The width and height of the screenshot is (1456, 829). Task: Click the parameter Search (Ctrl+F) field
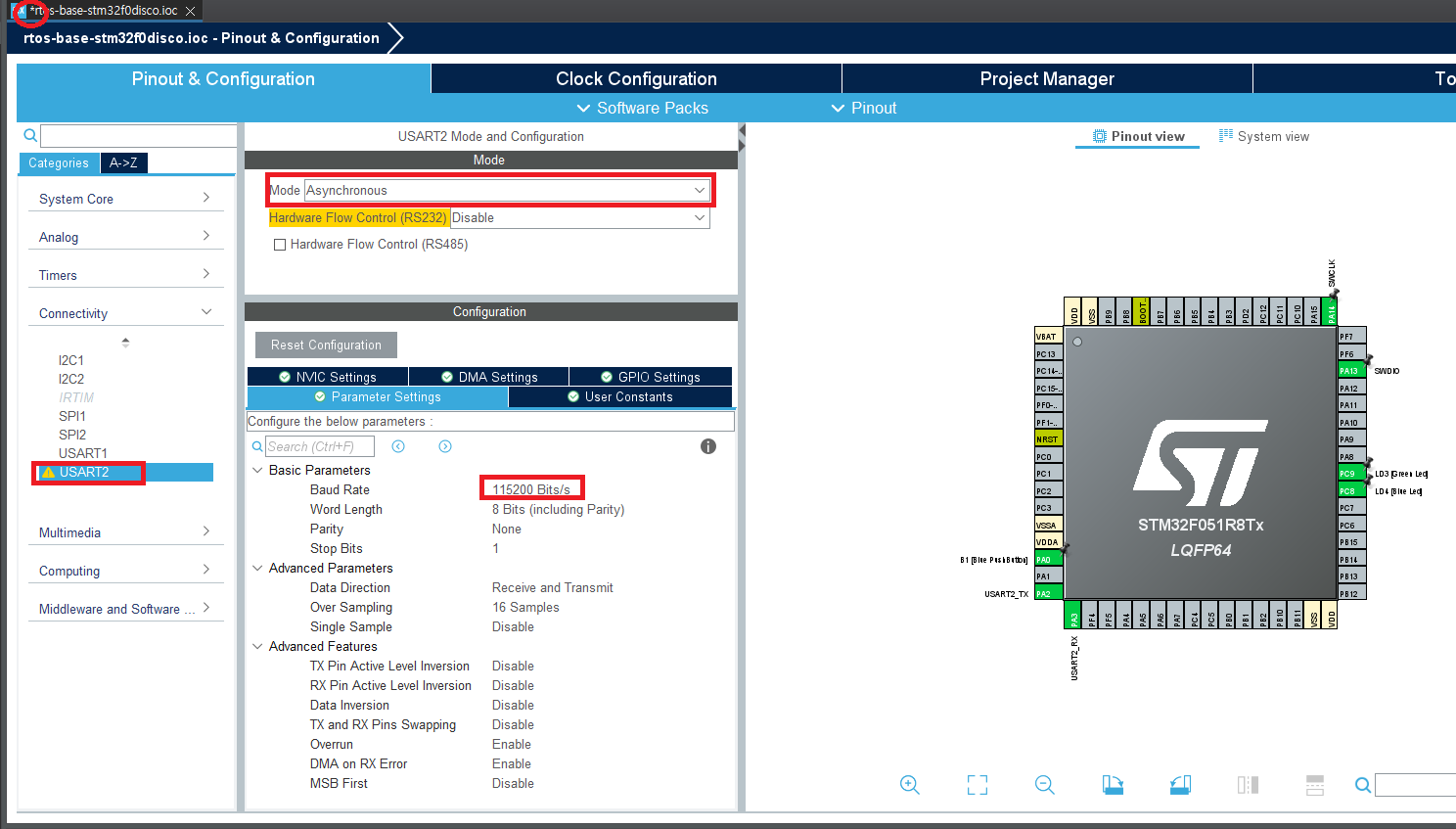[x=320, y=446]
